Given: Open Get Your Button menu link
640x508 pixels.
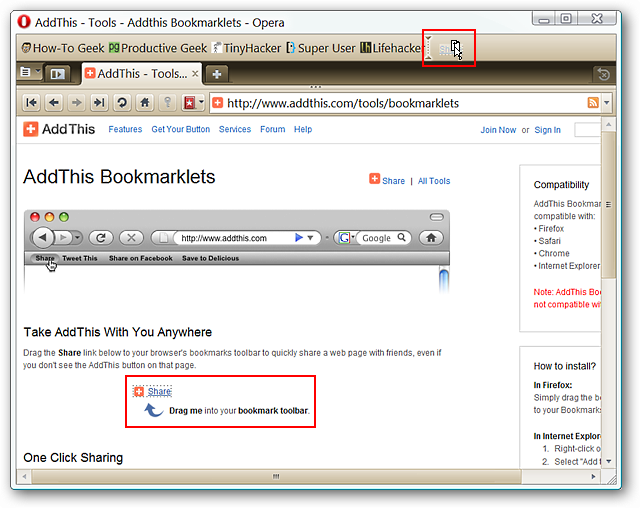Looking at the screenshot, I should [180, 129].
